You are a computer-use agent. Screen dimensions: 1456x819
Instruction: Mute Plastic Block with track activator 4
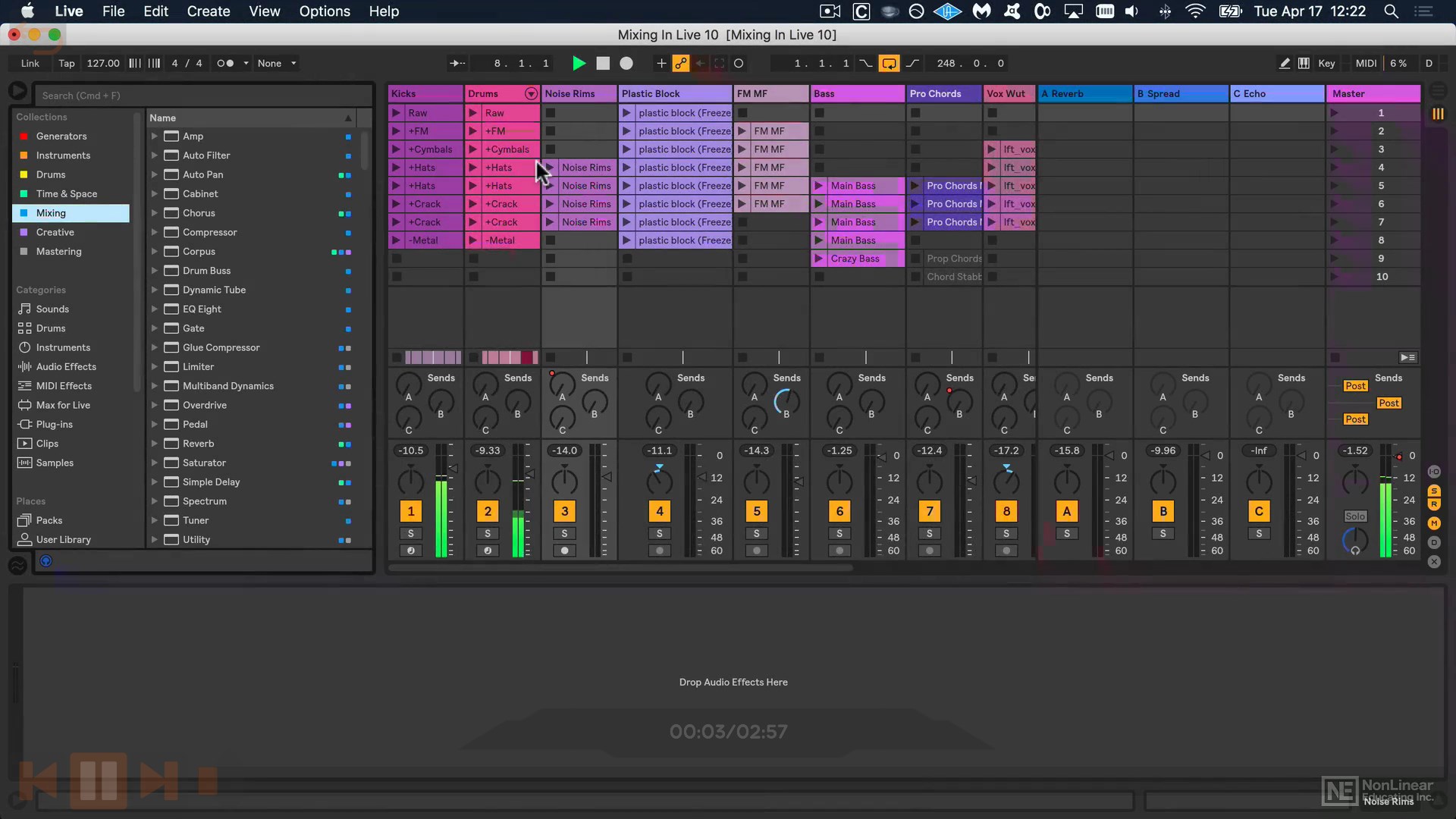point(660,511)
